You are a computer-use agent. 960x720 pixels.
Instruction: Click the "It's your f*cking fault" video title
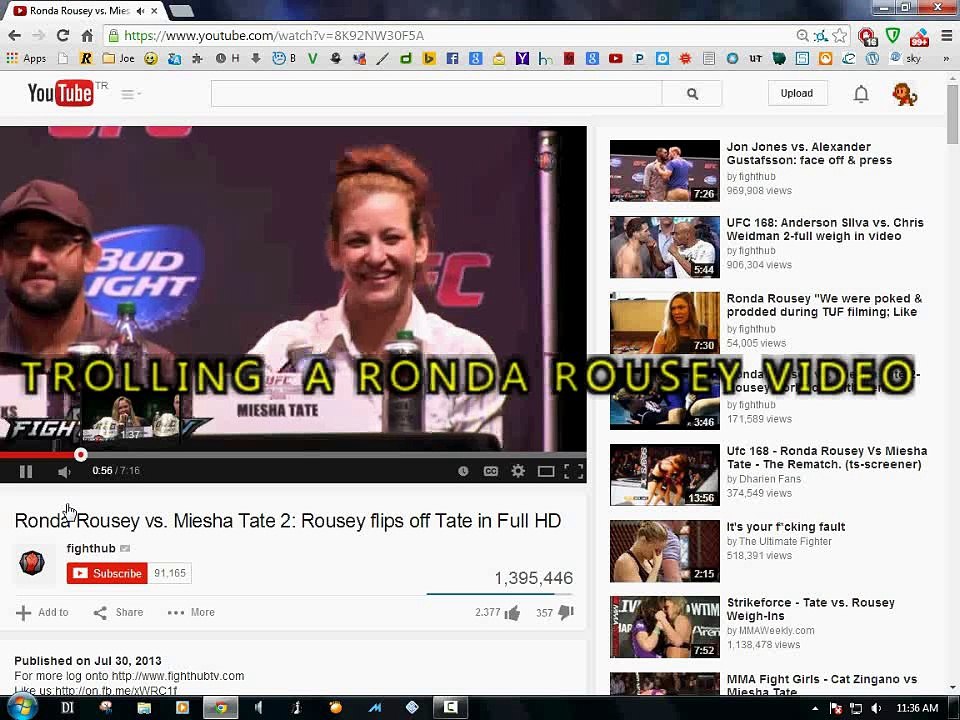(786, 527)
